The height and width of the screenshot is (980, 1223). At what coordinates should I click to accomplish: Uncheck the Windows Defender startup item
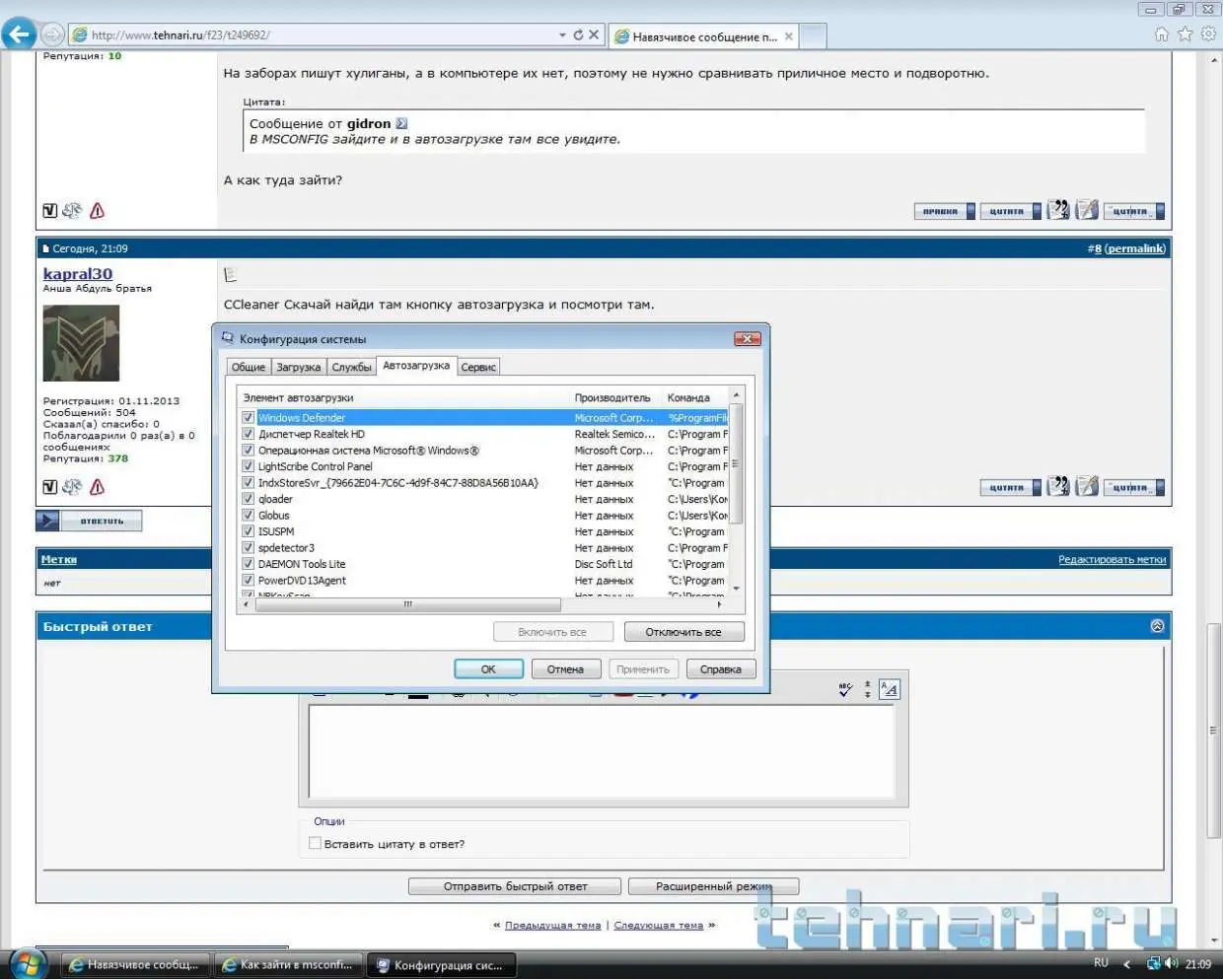249,418
